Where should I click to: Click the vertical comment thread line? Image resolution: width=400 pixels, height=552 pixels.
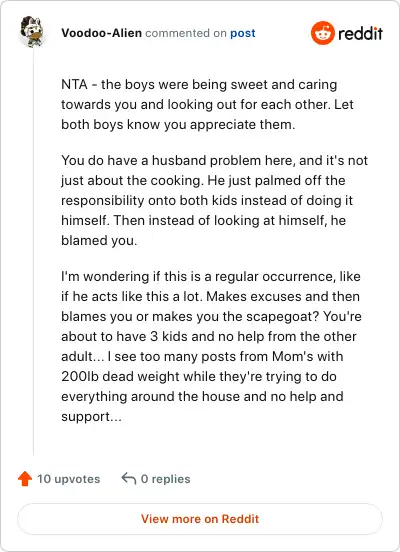(33, 252)
